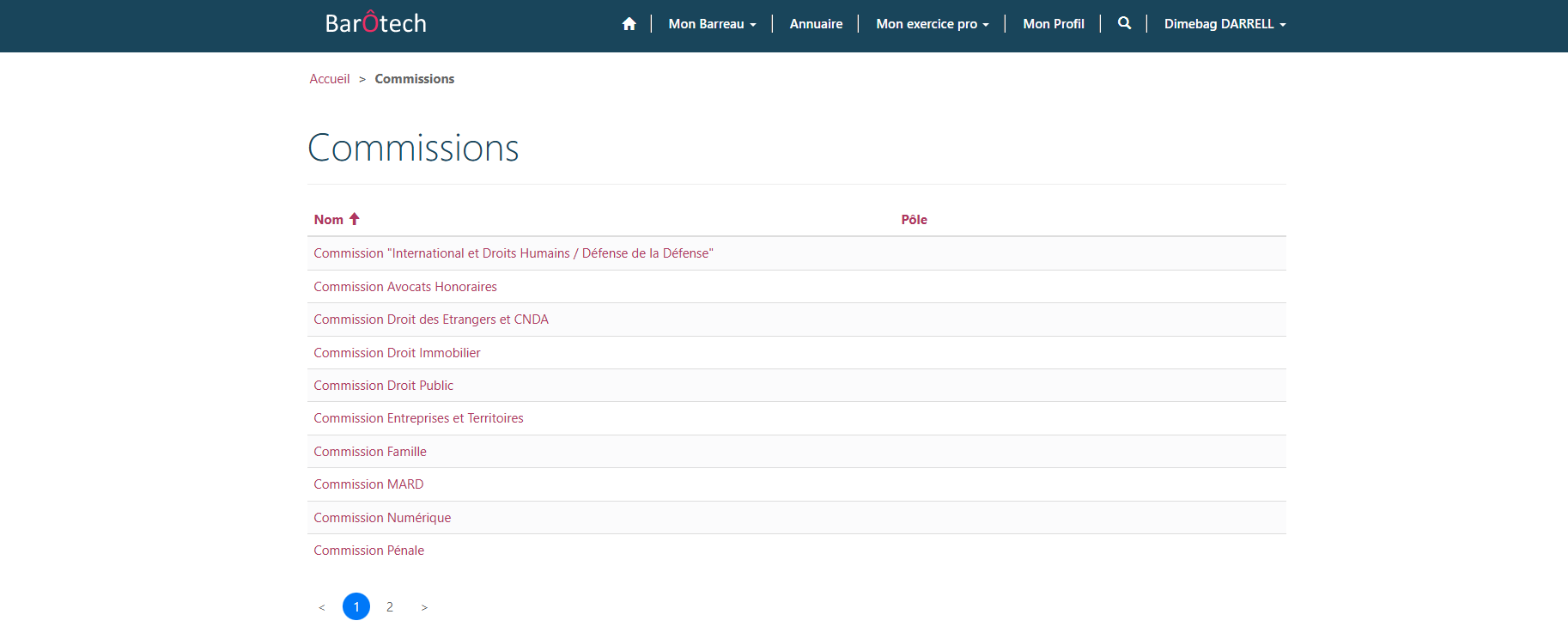Open Commission Famille link

(370, 452)
